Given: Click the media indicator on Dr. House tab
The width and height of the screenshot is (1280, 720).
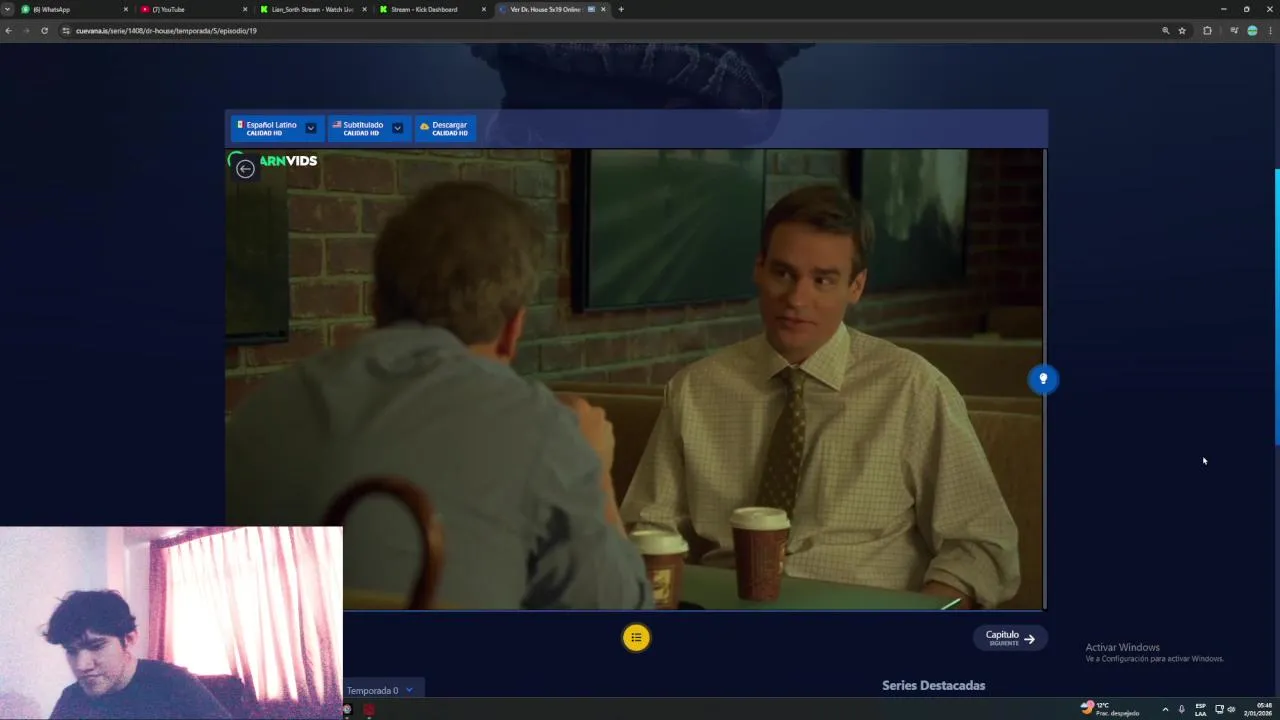Looking at the screenshot, I should 591,9.
